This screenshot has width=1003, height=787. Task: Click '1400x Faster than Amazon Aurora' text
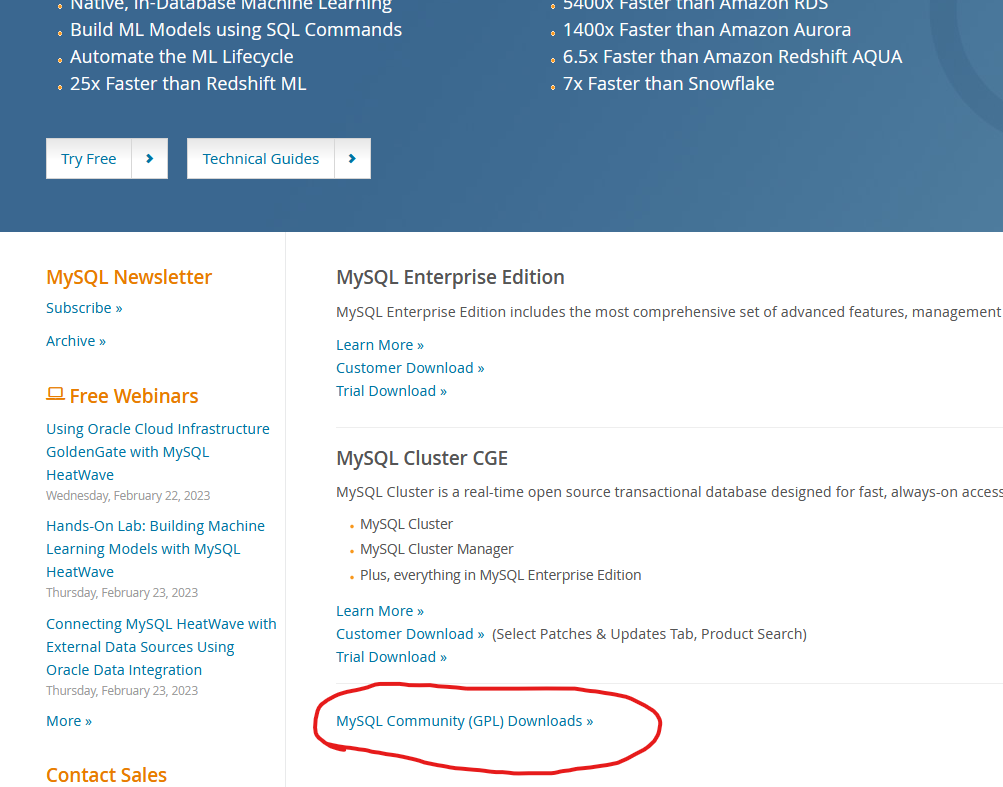[x=707, y=30]
